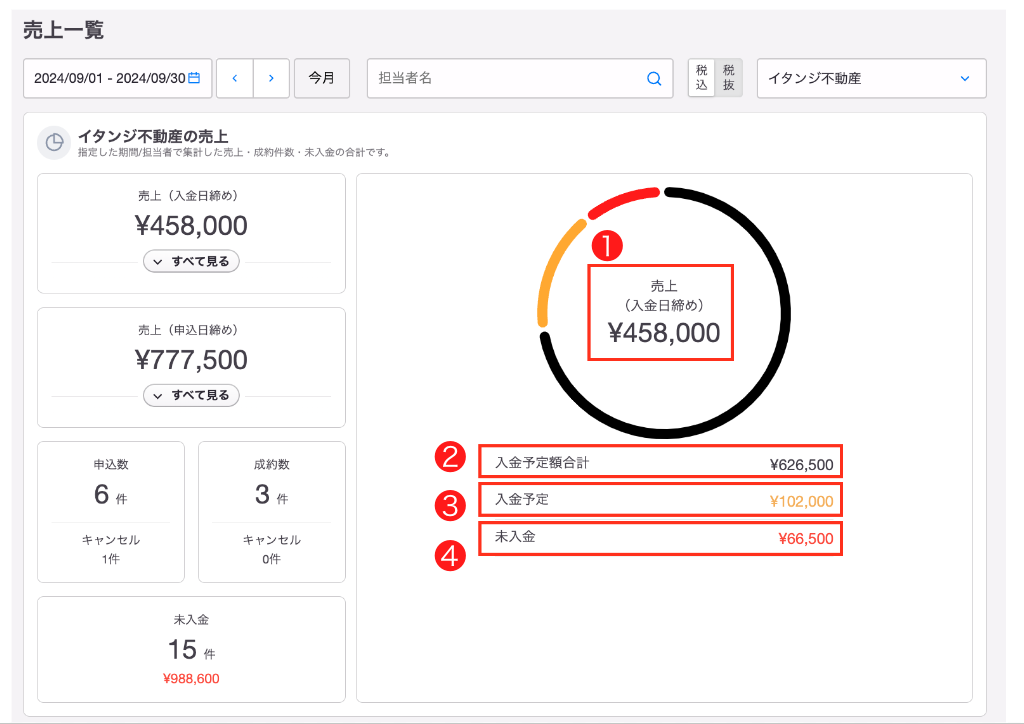Click the 担当者名 search input field
This screenshot has height=724, width=1024.
(520, 78)
